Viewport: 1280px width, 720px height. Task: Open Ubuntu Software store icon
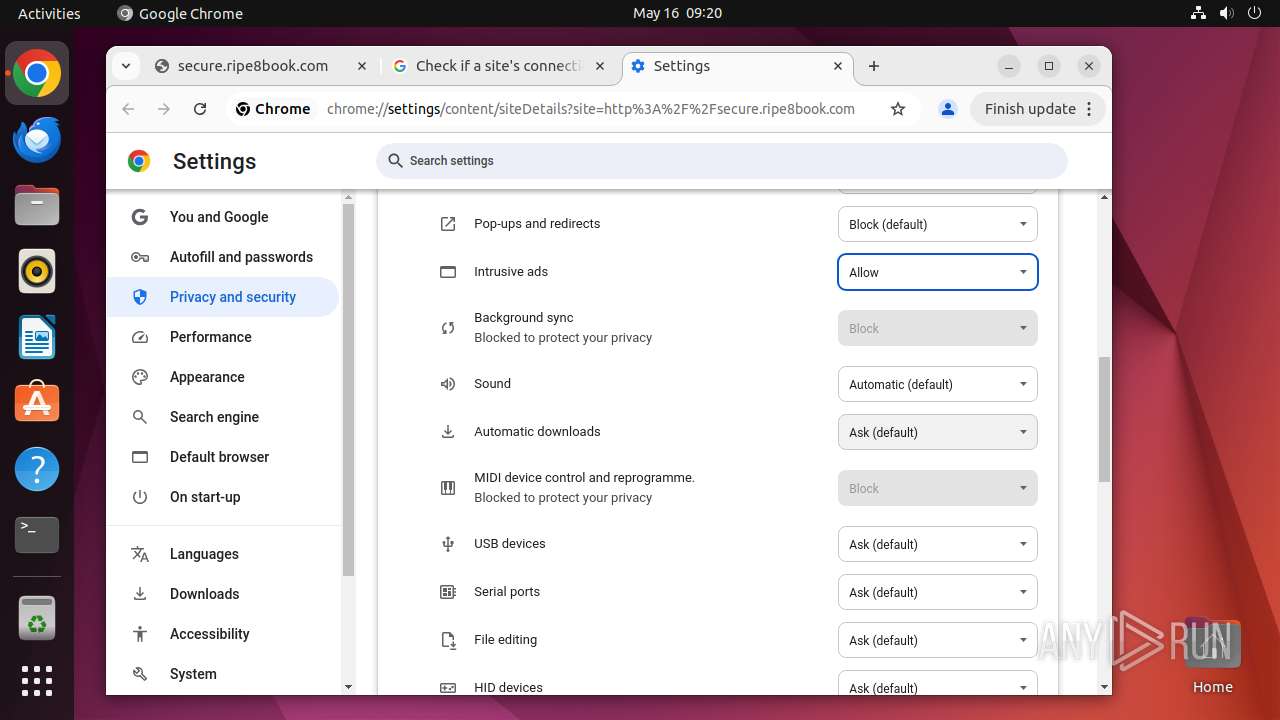coord(37,403)
